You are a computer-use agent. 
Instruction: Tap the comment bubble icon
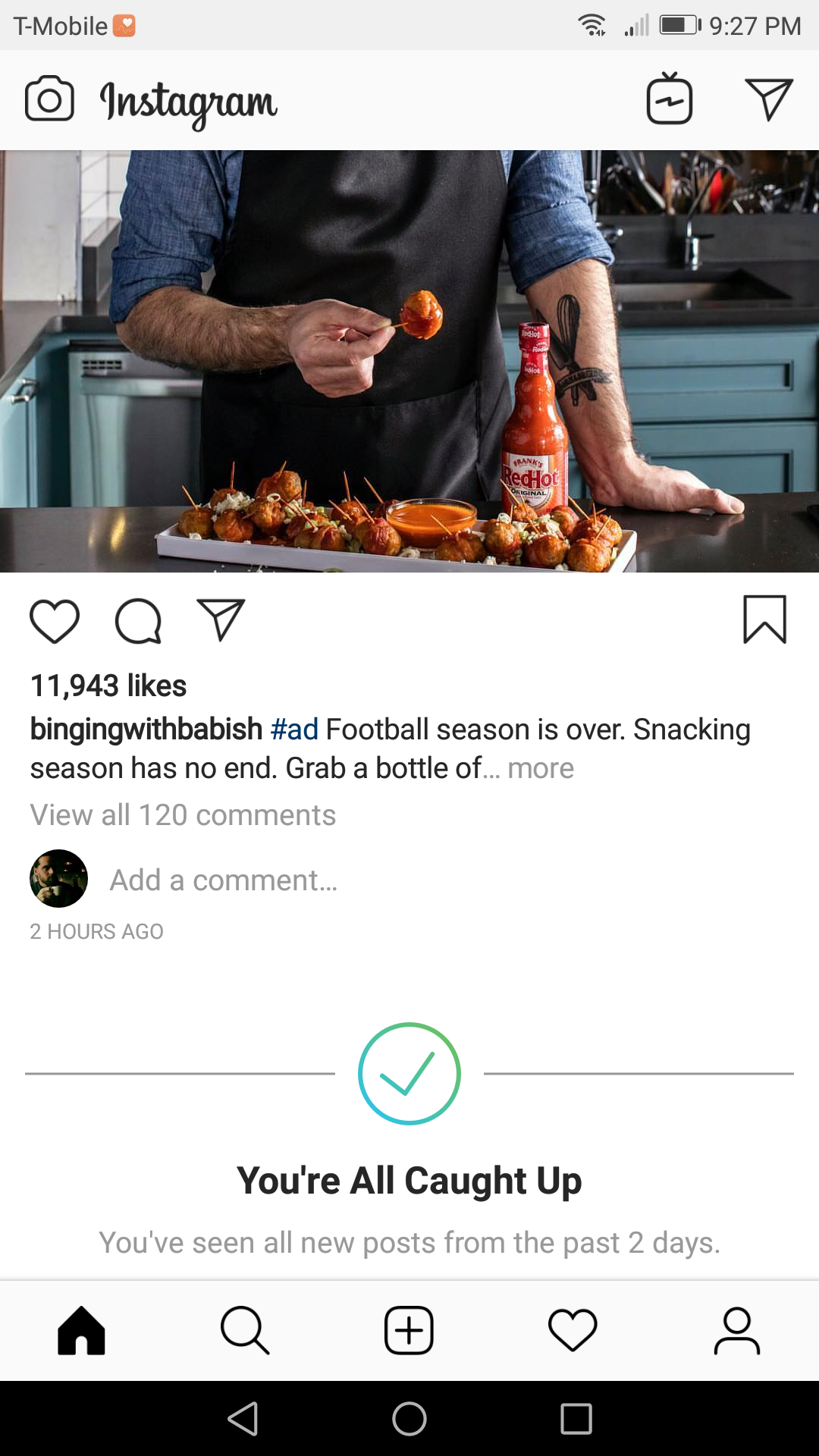tap(138, 621)
